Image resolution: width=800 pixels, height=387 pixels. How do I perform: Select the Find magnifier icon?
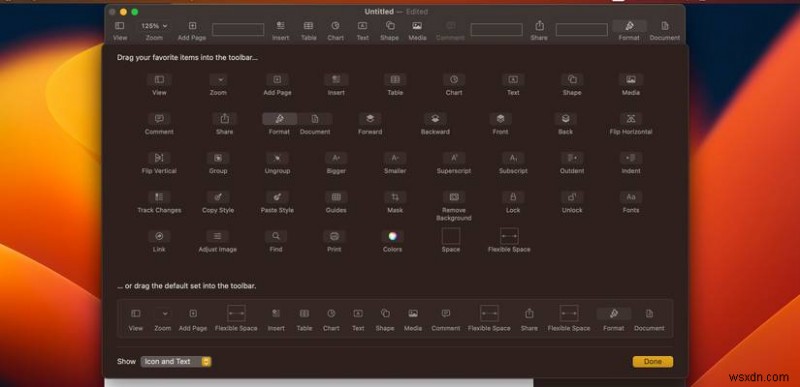(276, 237)
